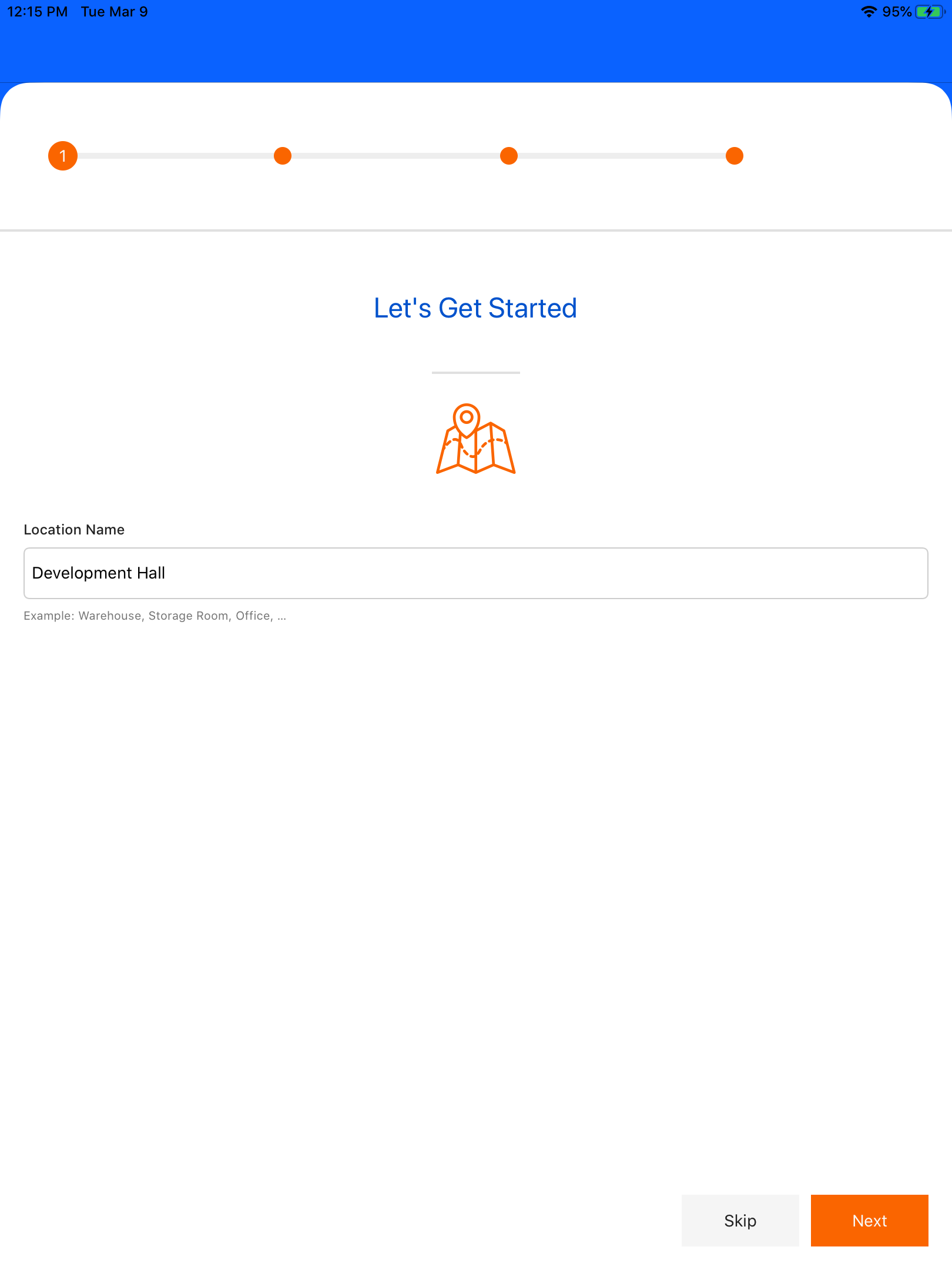Tap the Tue Mar 9 date

pyautogui.click(x=115, y=12)
